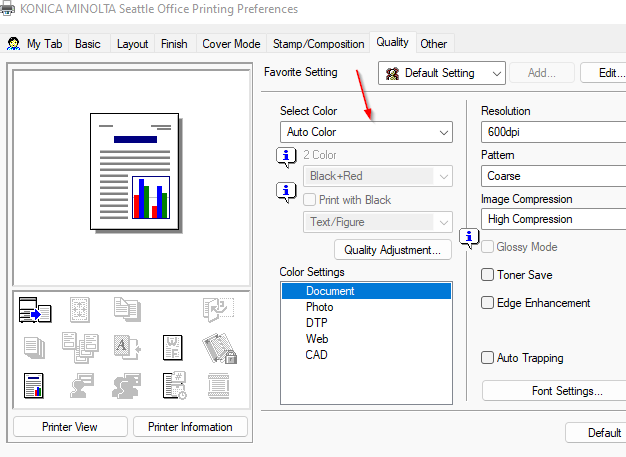Click the grayed scattered offset pages icon

coord(80,347)
